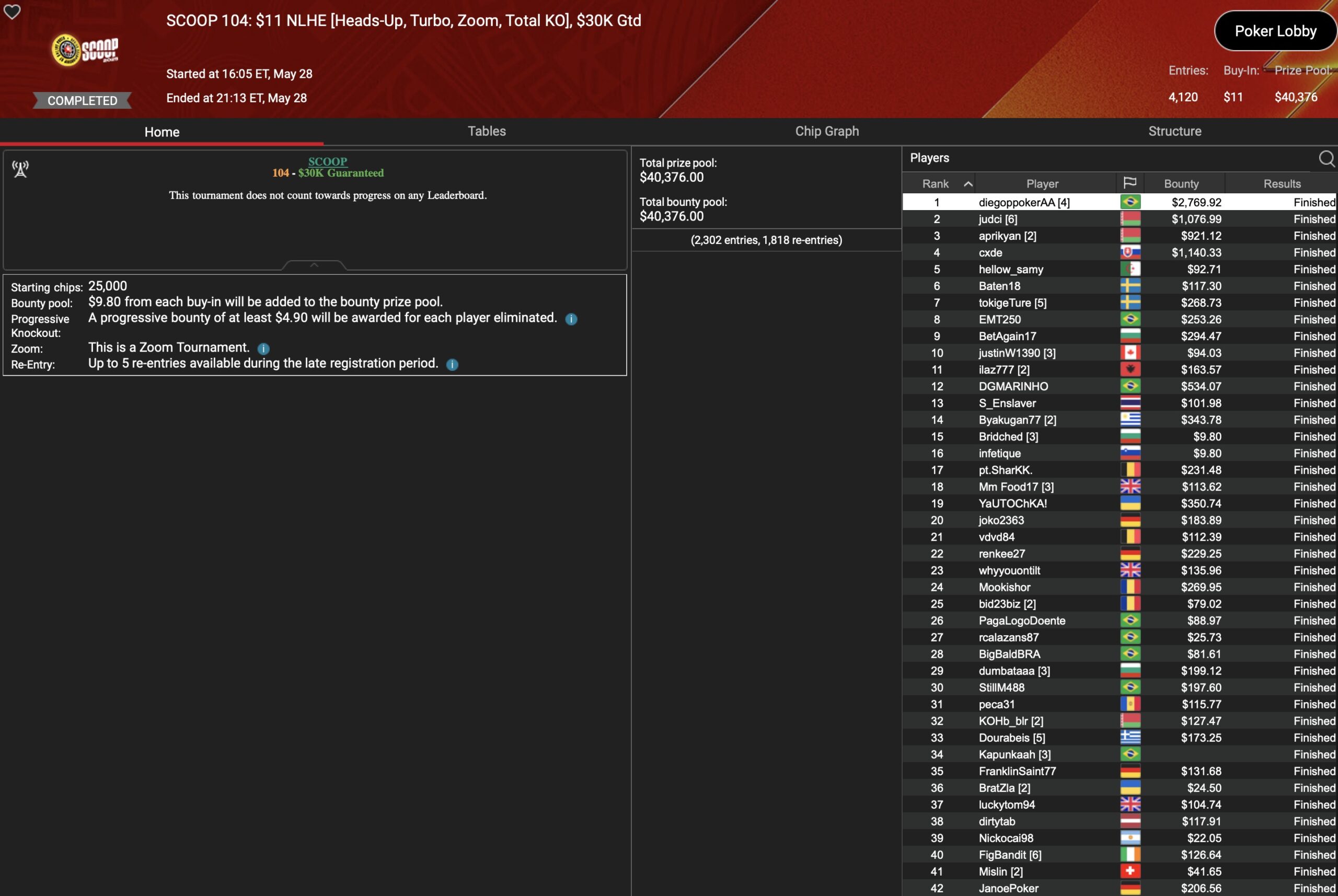Open the Structure tab
The image size is (1338, 896).
coord(1174,132)
